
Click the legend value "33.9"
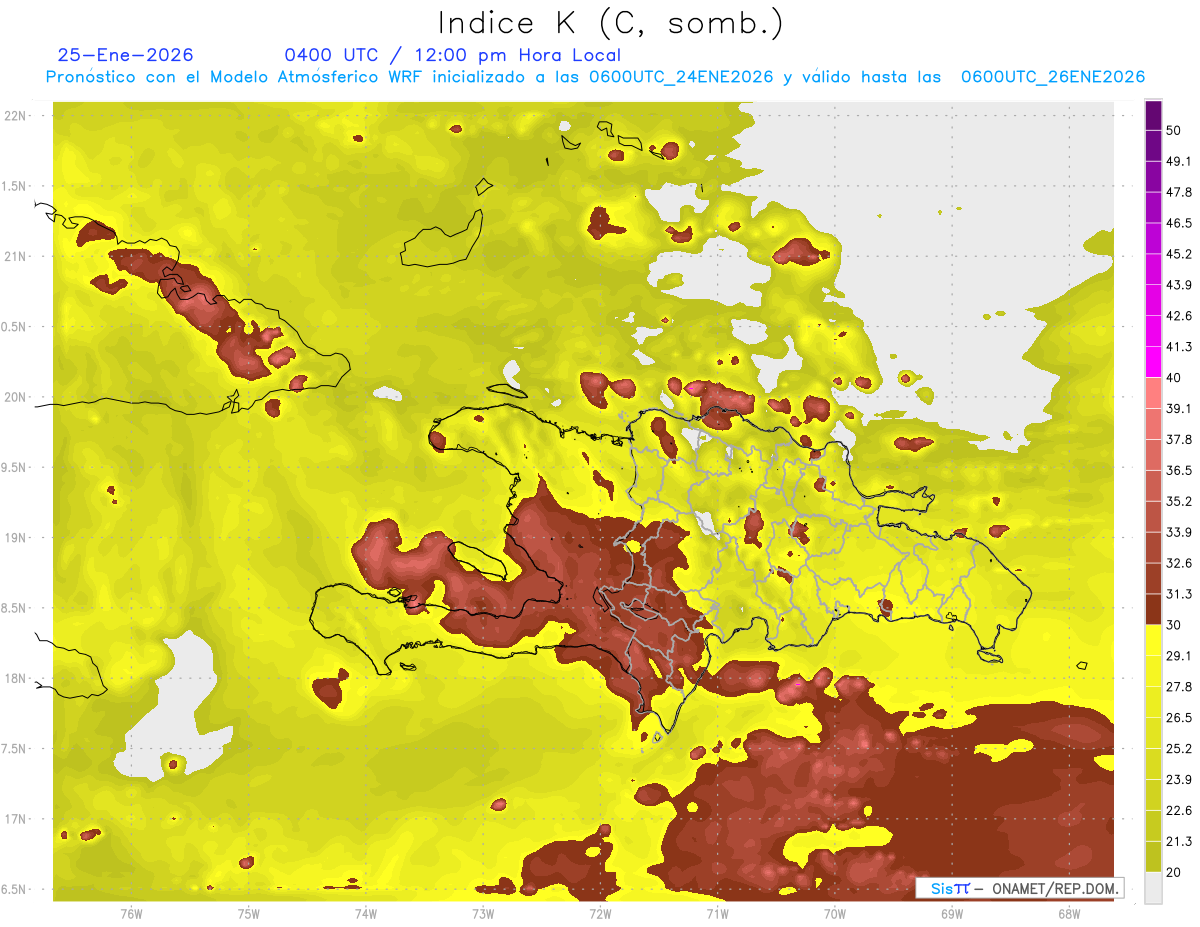[1180, 532]
